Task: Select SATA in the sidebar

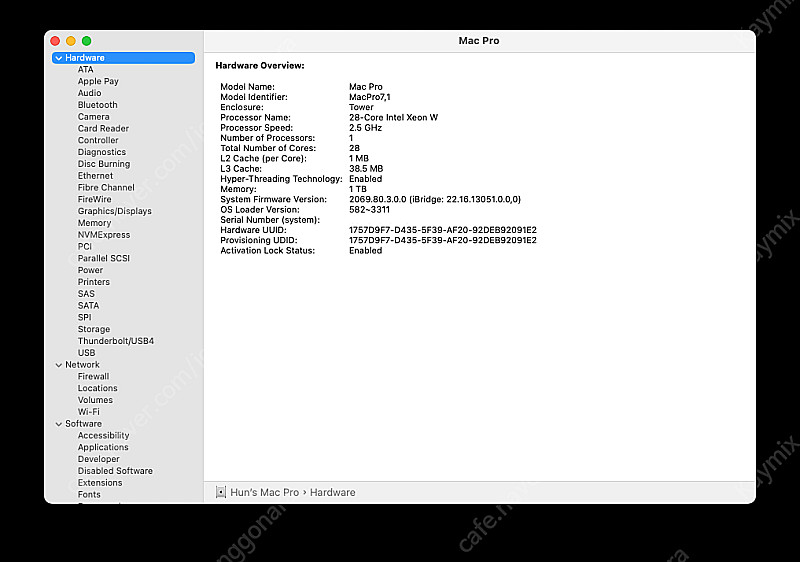Action: click(88, 305)
